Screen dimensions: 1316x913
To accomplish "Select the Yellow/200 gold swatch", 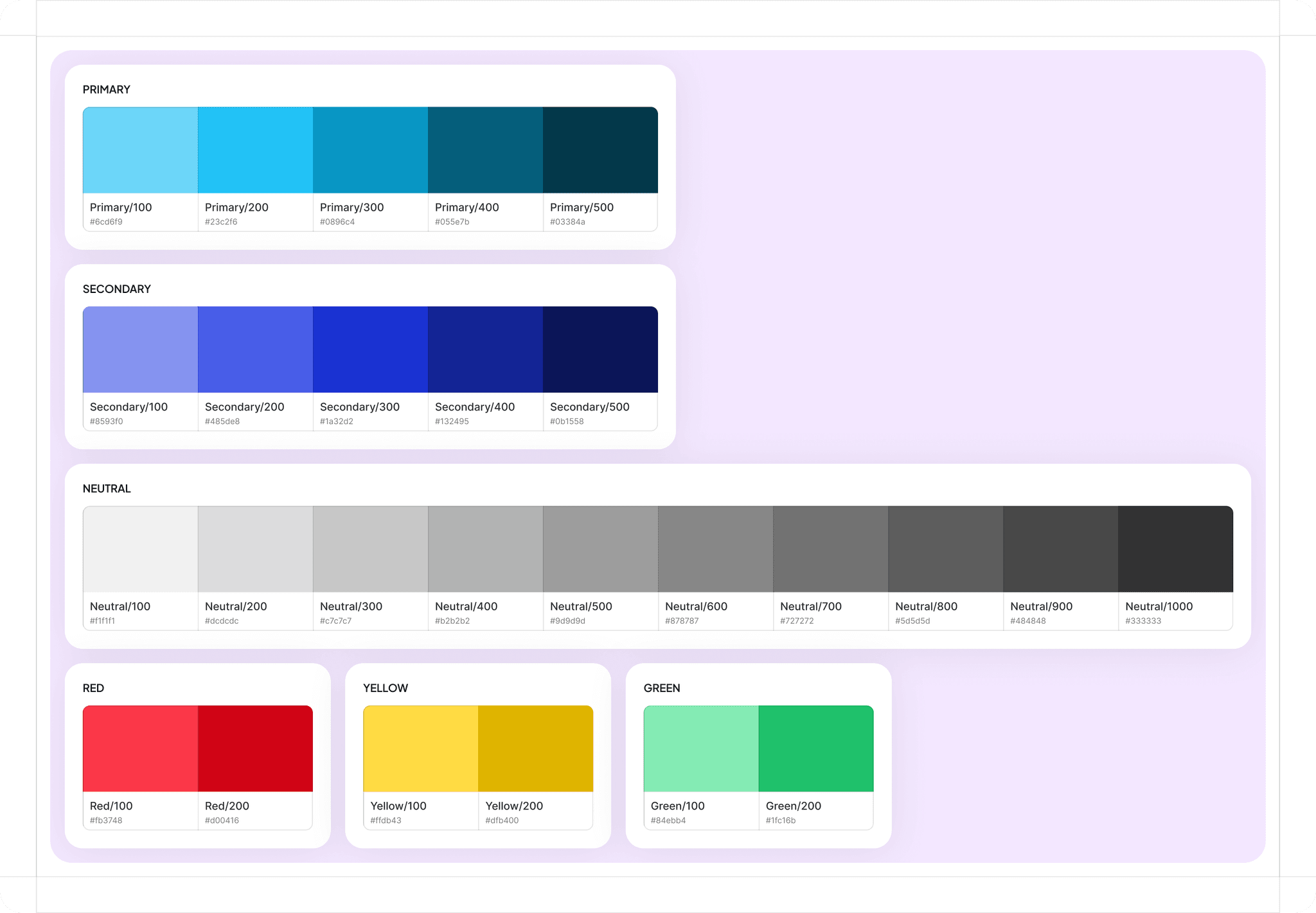I will coord(535,749).
